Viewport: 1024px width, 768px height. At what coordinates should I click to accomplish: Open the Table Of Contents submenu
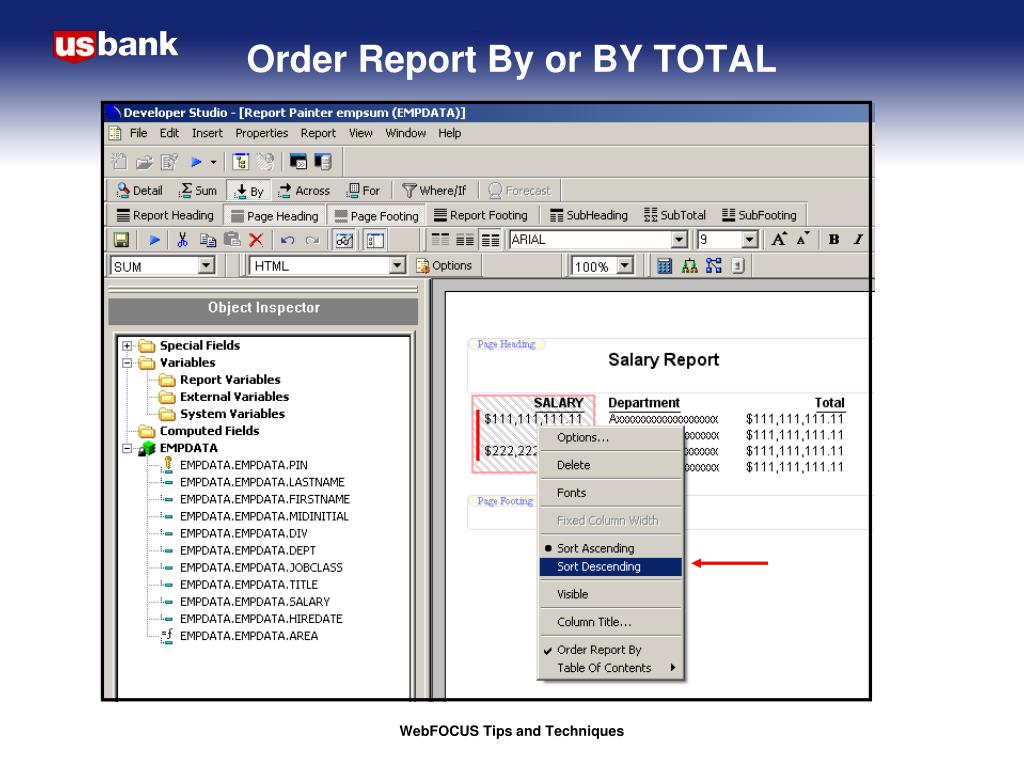pyautogui.click(x=611, y=667)
